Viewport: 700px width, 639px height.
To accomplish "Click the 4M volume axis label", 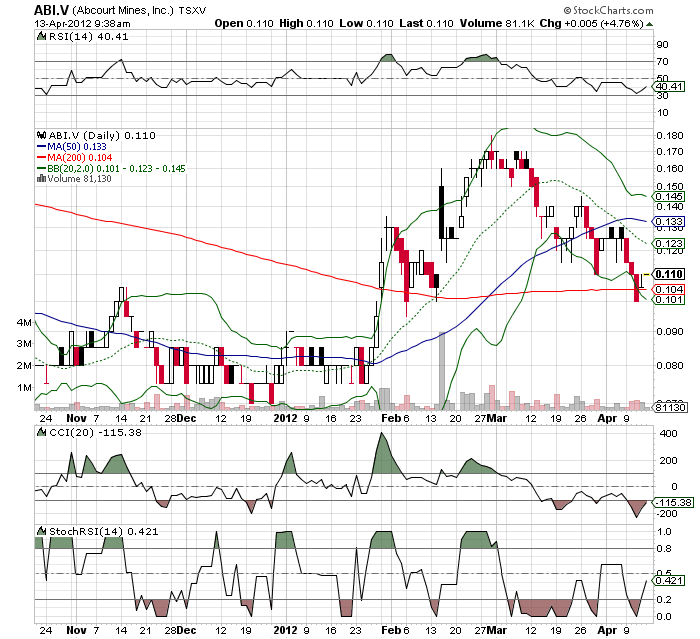I will [x=24, y=322].
